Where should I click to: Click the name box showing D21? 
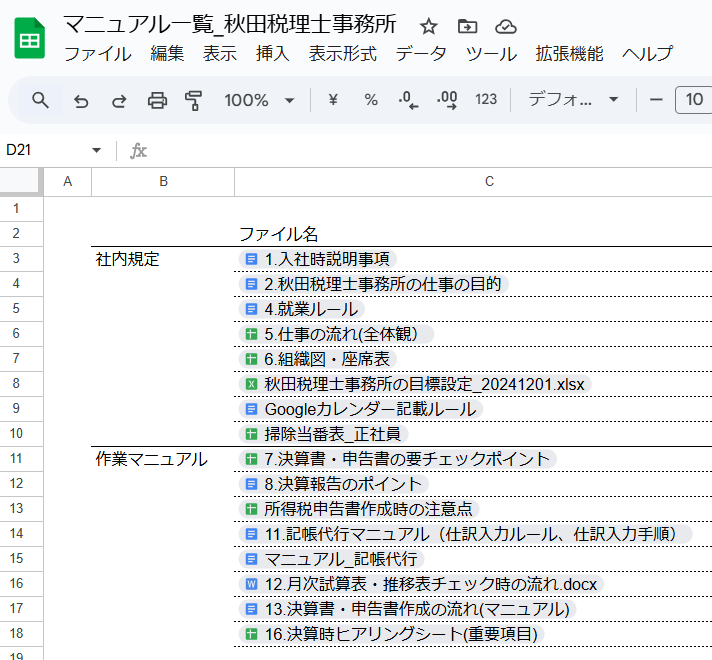[x=45, y=150]
